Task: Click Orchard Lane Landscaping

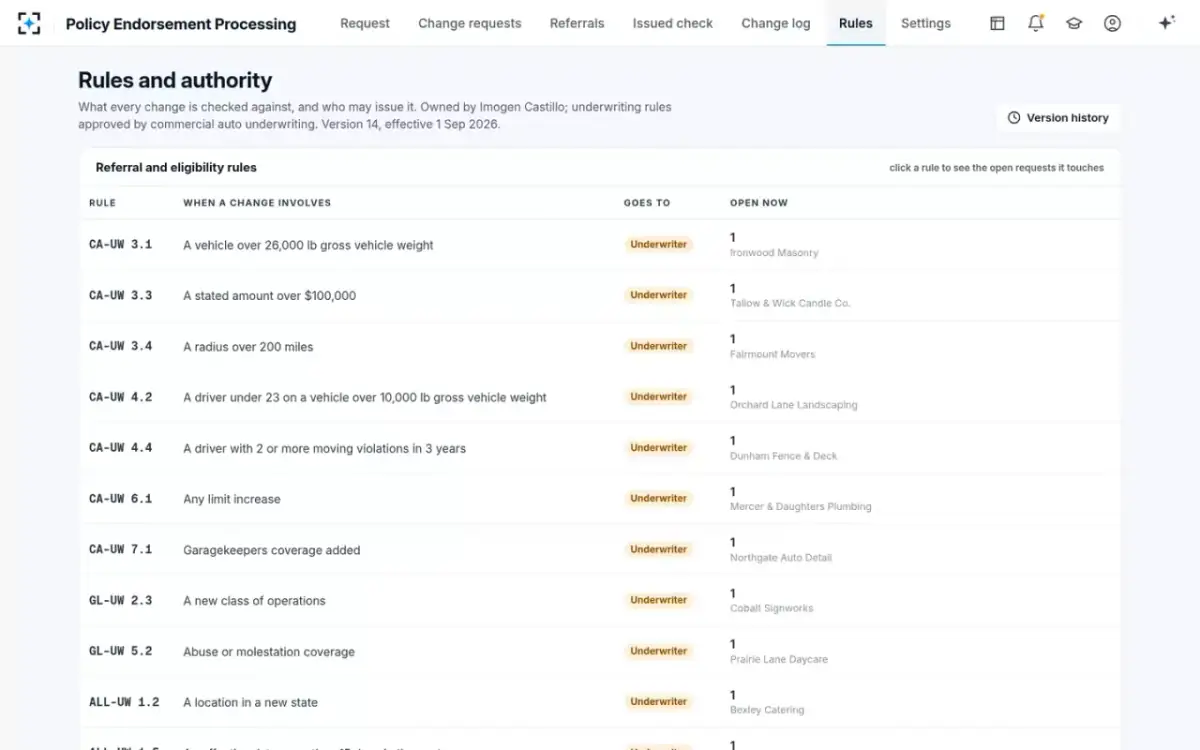Action: click(x=794, y=405)
